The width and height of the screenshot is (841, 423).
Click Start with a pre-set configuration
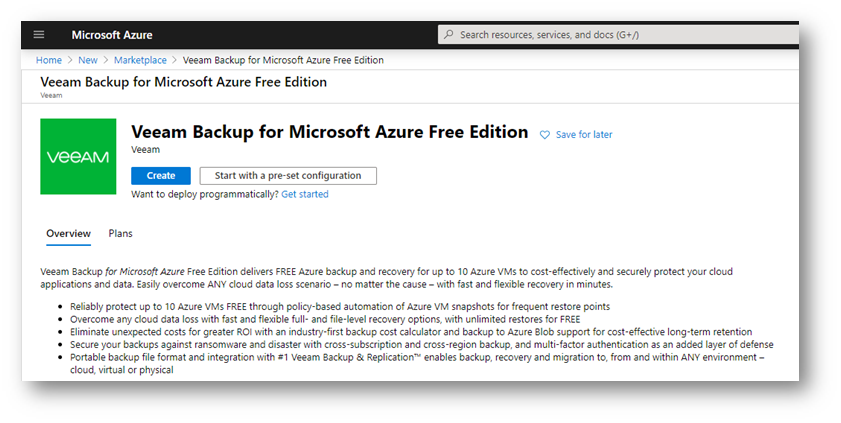click(x=288, y=176)
